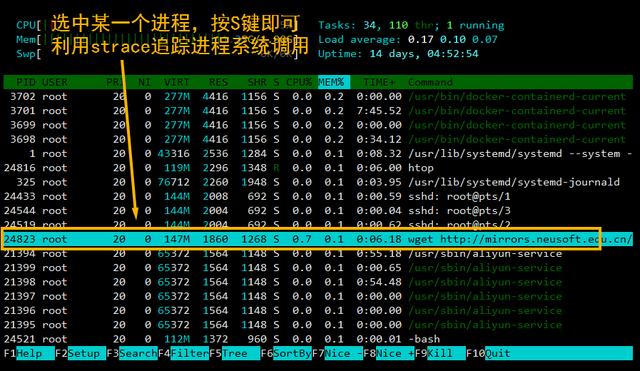Screen dimensions: 640x371
Task: Click the 43316 VIRT value of PID 1
Action: (173, 154)
